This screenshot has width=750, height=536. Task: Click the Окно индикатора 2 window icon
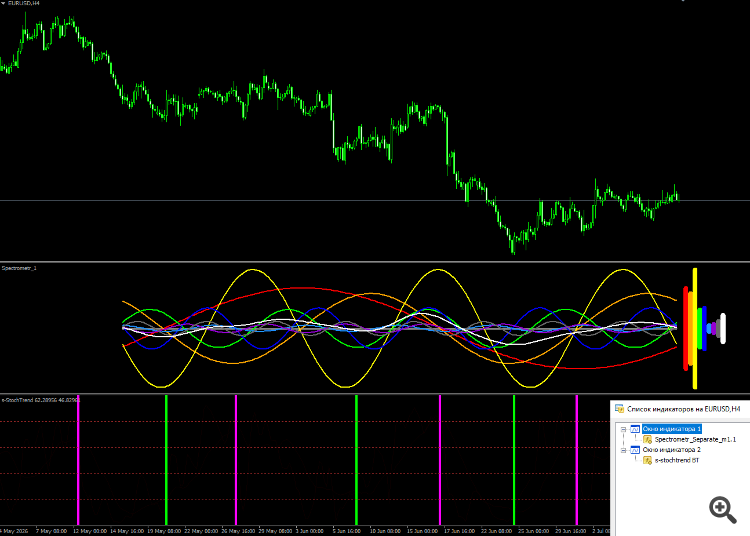click(635, 450)
